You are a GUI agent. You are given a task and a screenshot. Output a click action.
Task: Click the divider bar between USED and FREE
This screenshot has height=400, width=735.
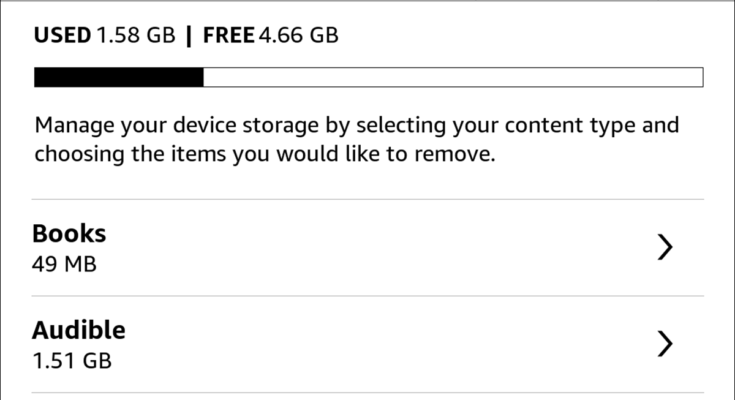point(190,36)
